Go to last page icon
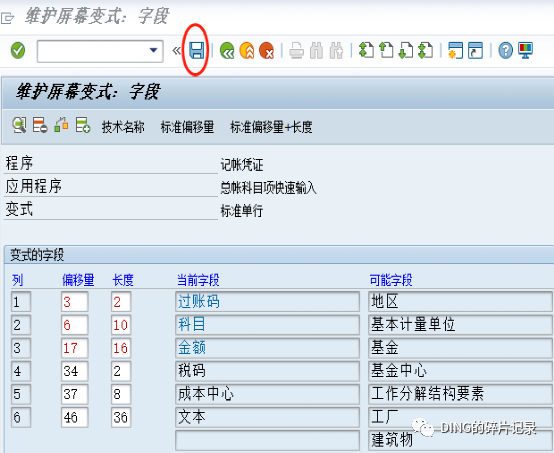Image resolution: width=554 pixels, height=453 pixels. (x=425, y=50)
